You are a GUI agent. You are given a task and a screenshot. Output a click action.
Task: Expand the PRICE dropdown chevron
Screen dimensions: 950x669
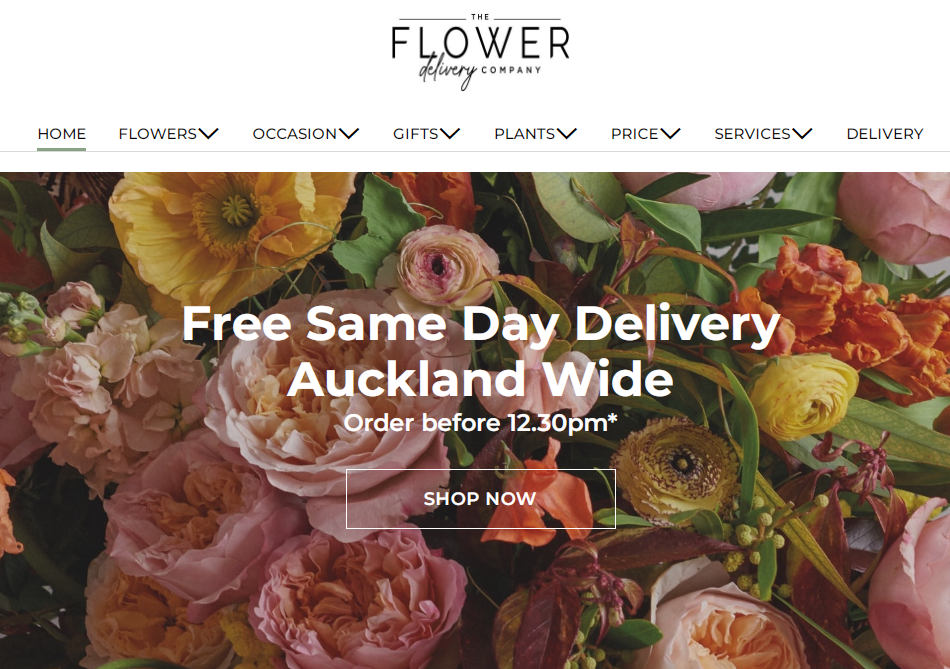tap(671, 134)
